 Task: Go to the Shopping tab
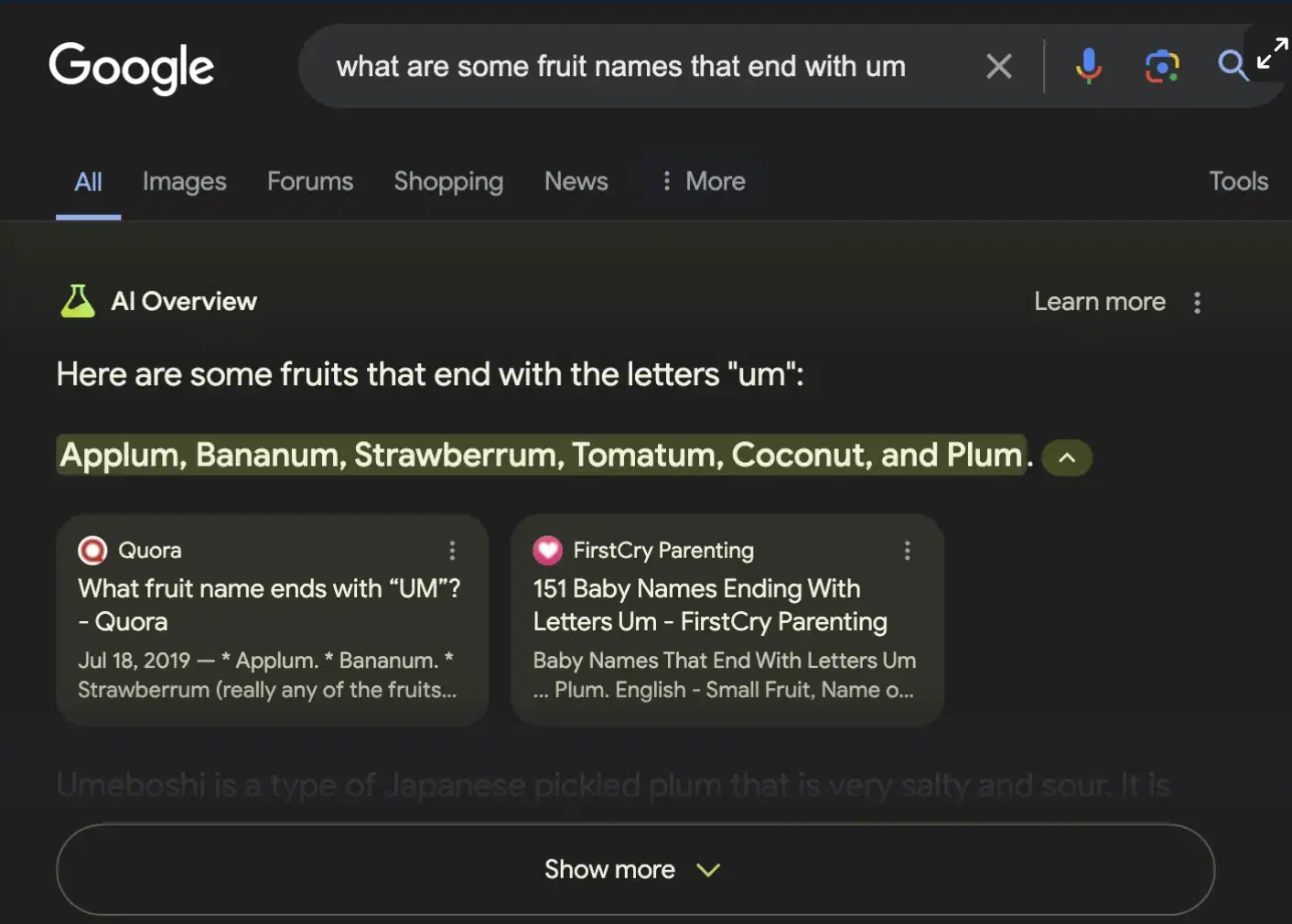coord(448,182)
